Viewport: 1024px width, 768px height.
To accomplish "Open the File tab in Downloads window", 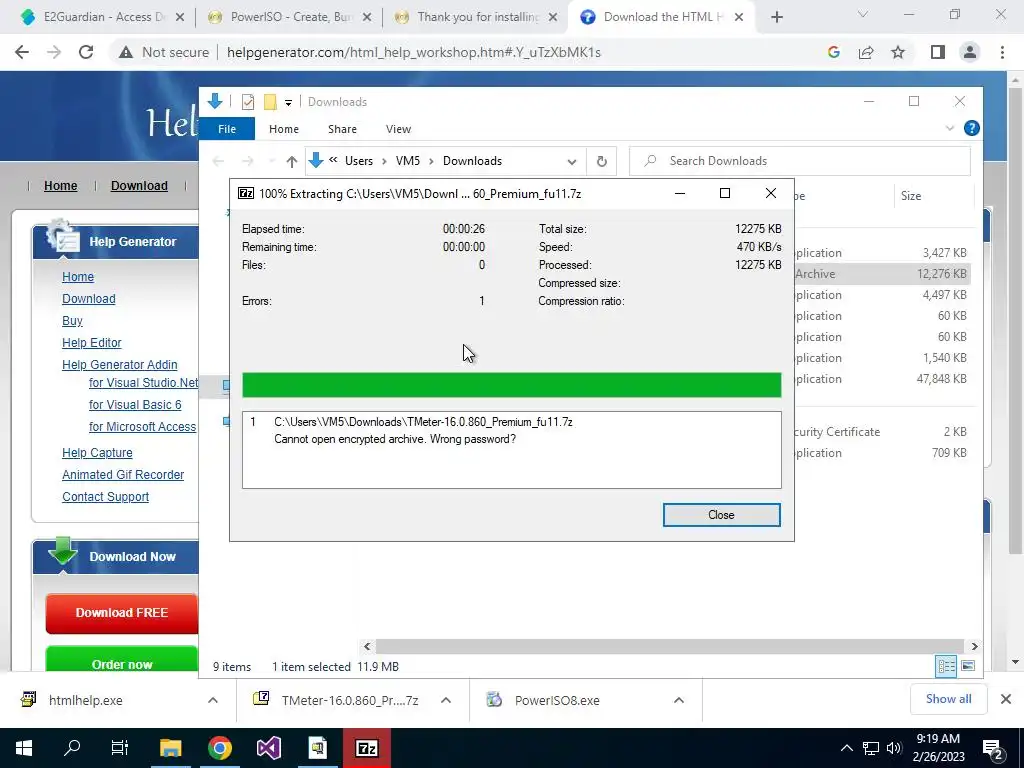I will pyautogui.click(x=227, y=129).
